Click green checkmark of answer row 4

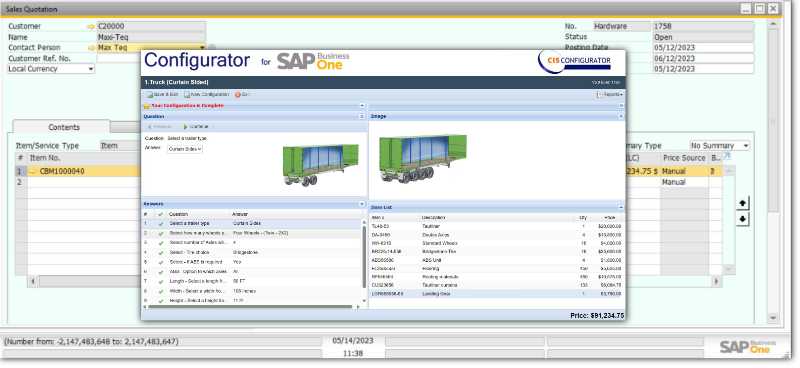click(x=161, y=252)
